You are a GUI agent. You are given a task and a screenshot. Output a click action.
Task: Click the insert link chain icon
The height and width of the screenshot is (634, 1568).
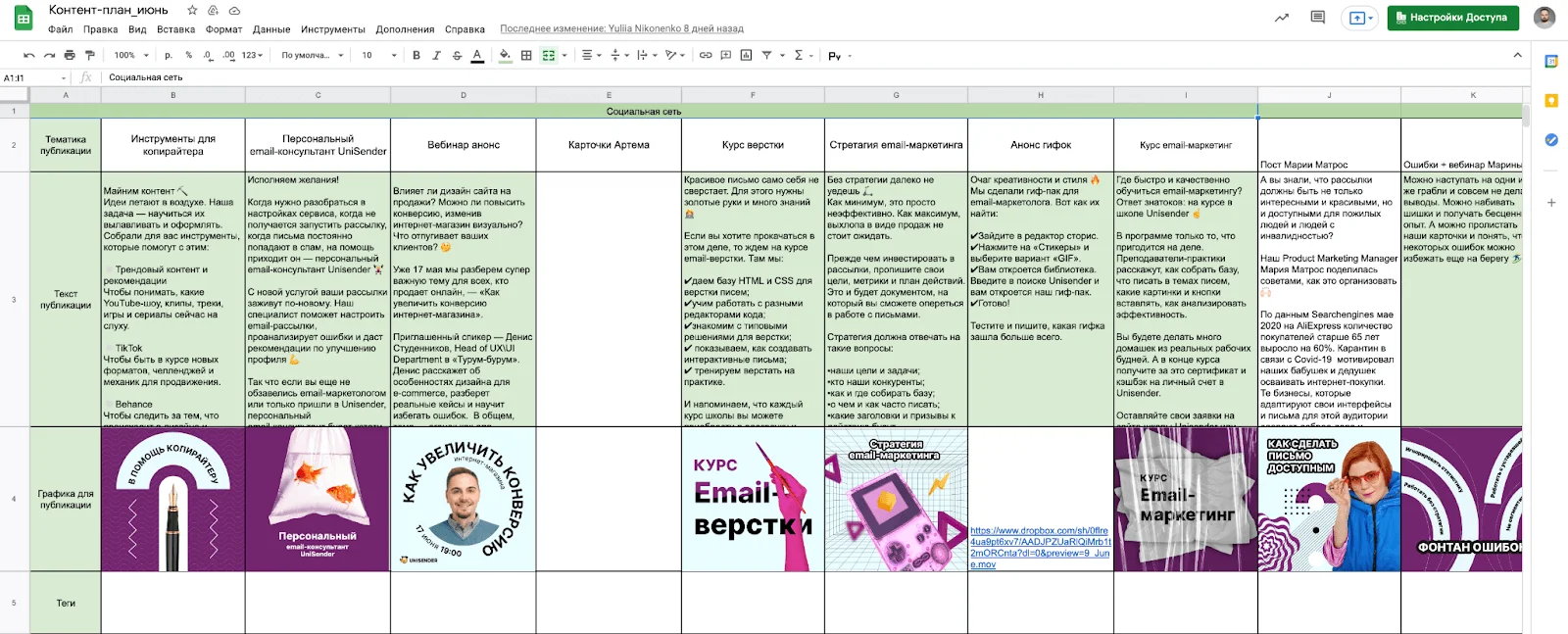(x=706, y=56)
